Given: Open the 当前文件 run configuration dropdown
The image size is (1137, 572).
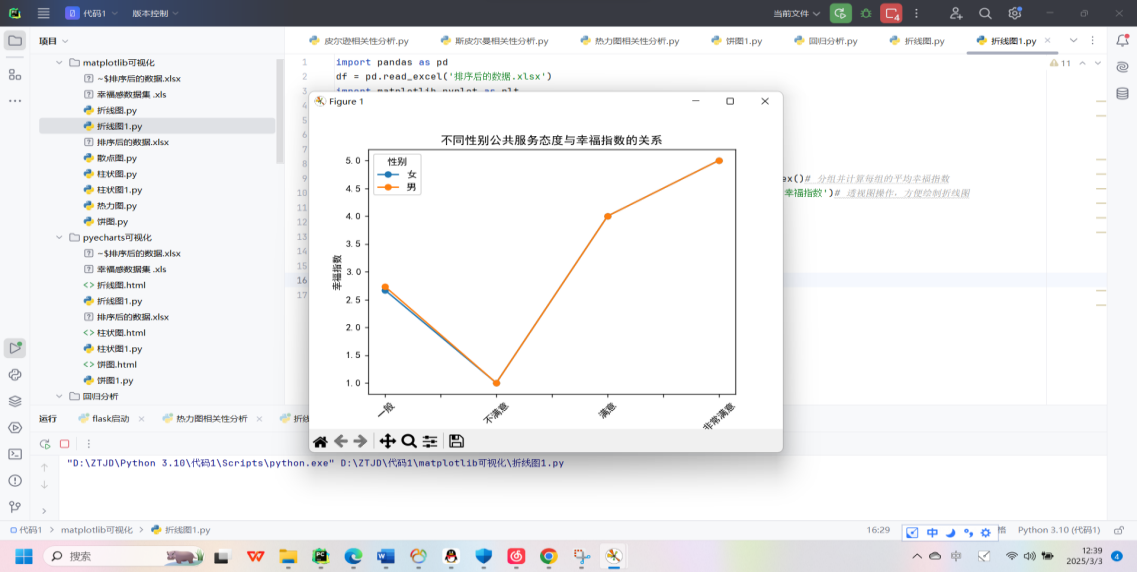Looking at the screenshot, I should 797,13.
